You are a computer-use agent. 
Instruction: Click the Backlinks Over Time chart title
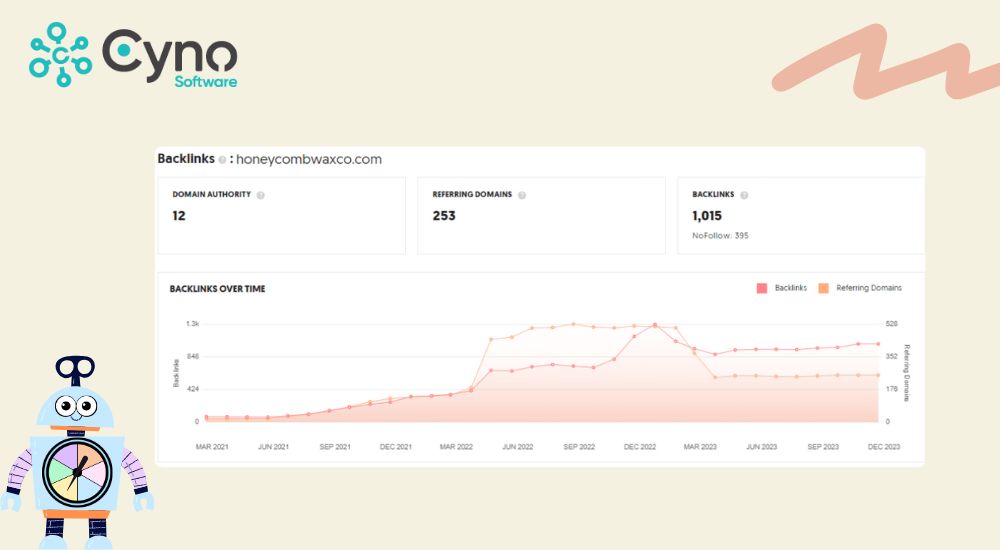(x=219, y=289)
